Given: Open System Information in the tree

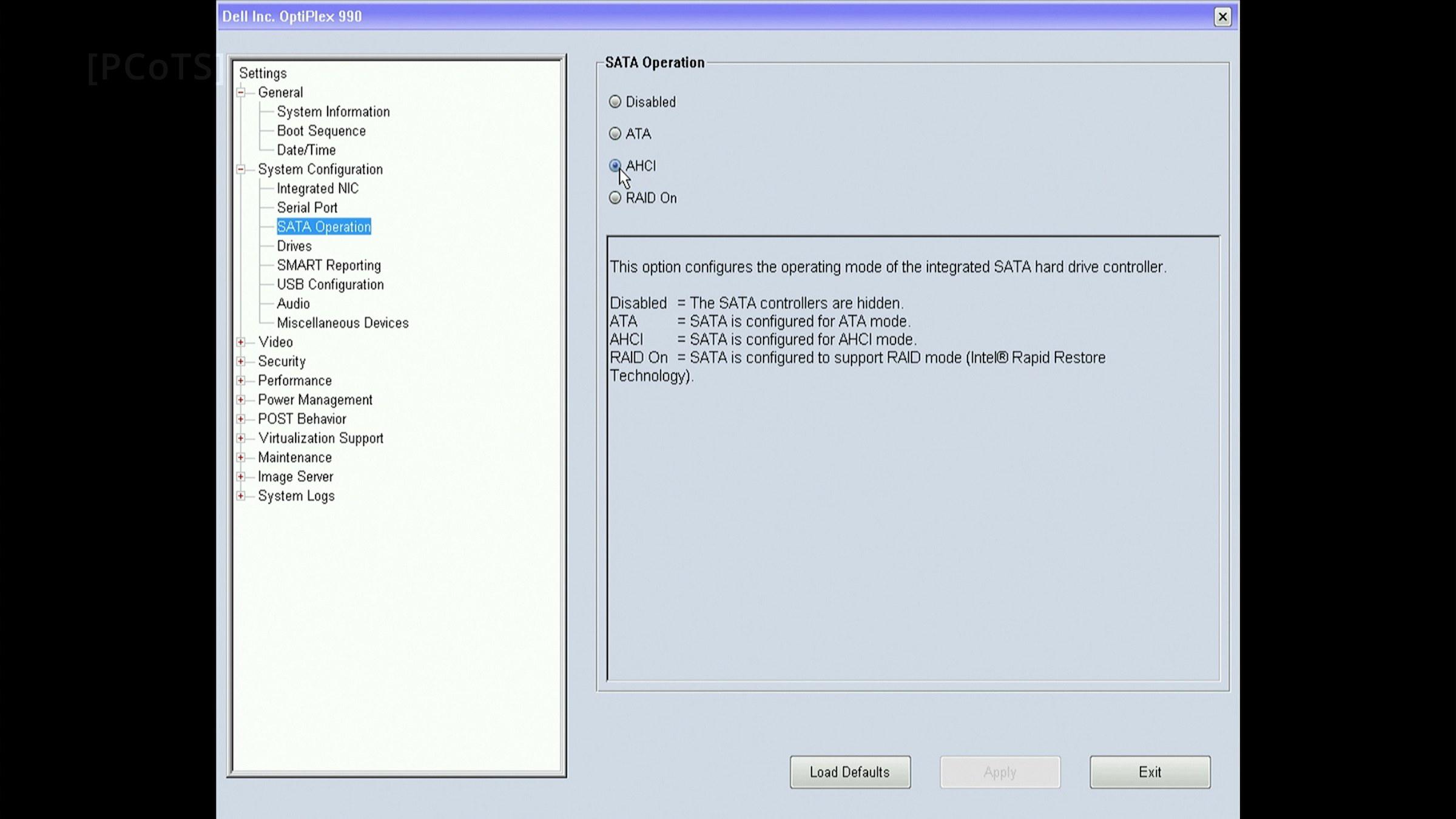Looking at the screenshot, I should (333, 112).
